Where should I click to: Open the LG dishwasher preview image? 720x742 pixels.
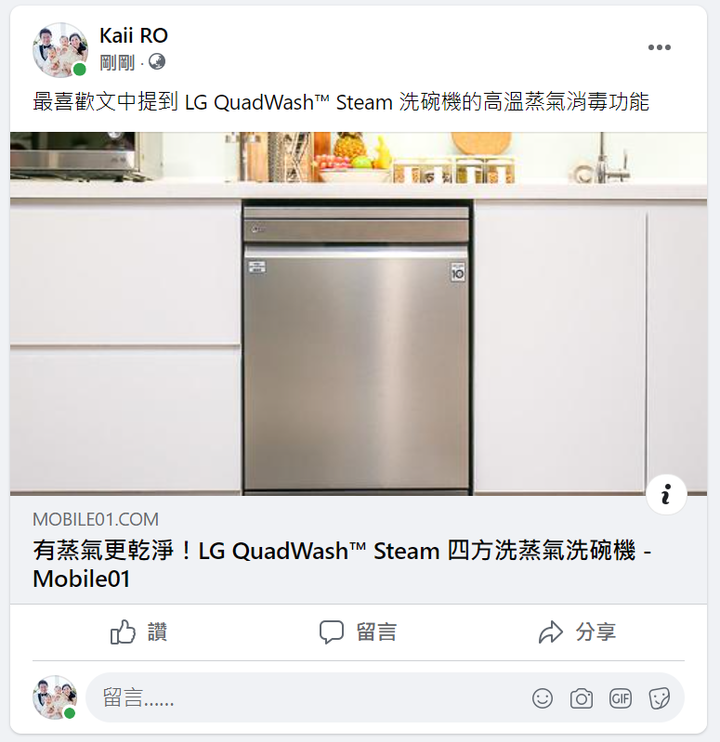click(x=359, y=314)
